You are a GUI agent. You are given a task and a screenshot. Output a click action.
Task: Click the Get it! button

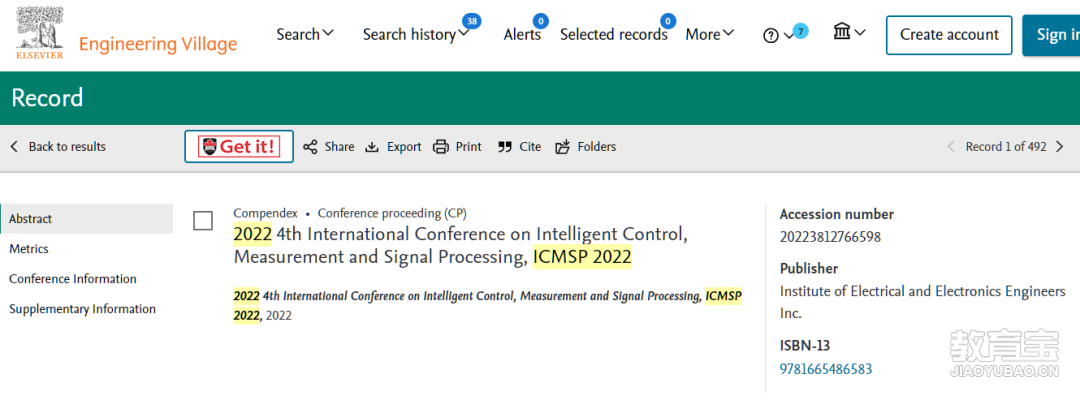click(x=239, y=147)
